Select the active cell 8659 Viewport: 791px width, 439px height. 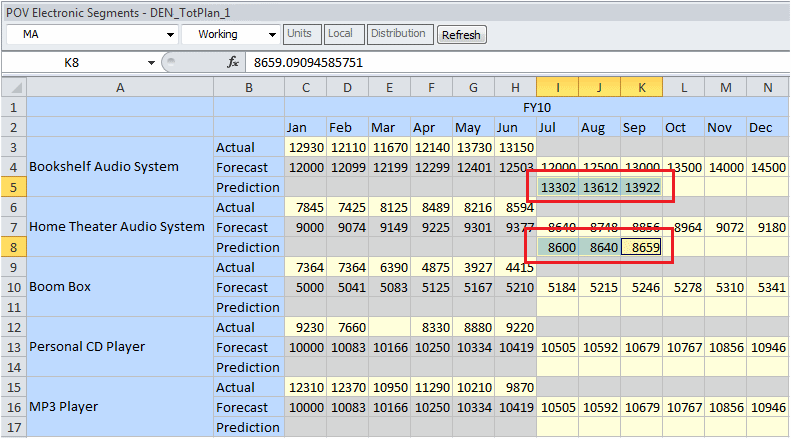pos(642,247)
